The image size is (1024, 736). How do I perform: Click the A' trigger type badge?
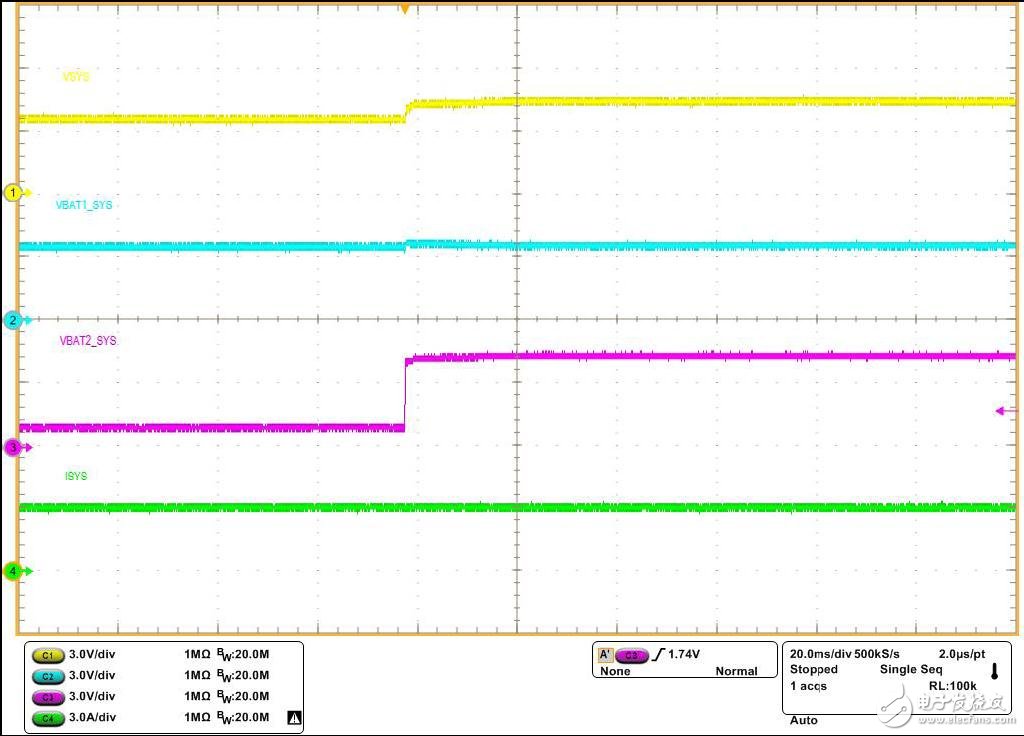point(605,655)
